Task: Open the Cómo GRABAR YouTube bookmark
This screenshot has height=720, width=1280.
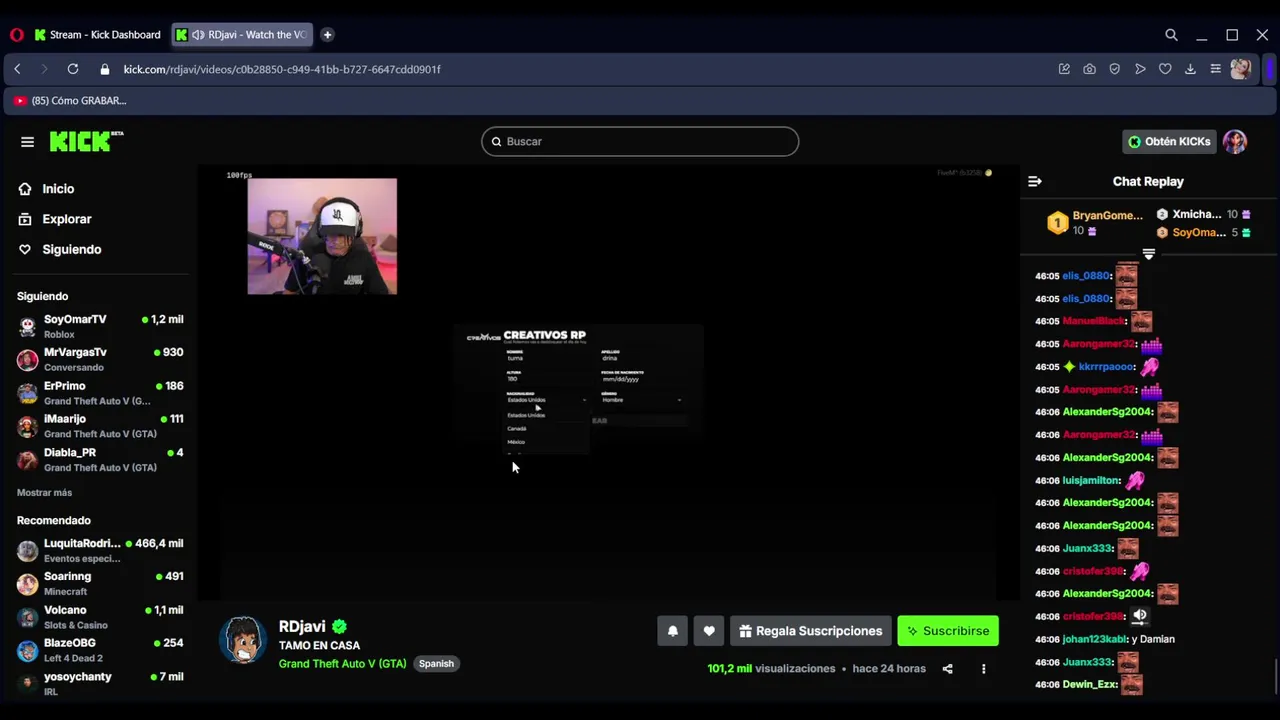Action: click(x=70, y=101)
